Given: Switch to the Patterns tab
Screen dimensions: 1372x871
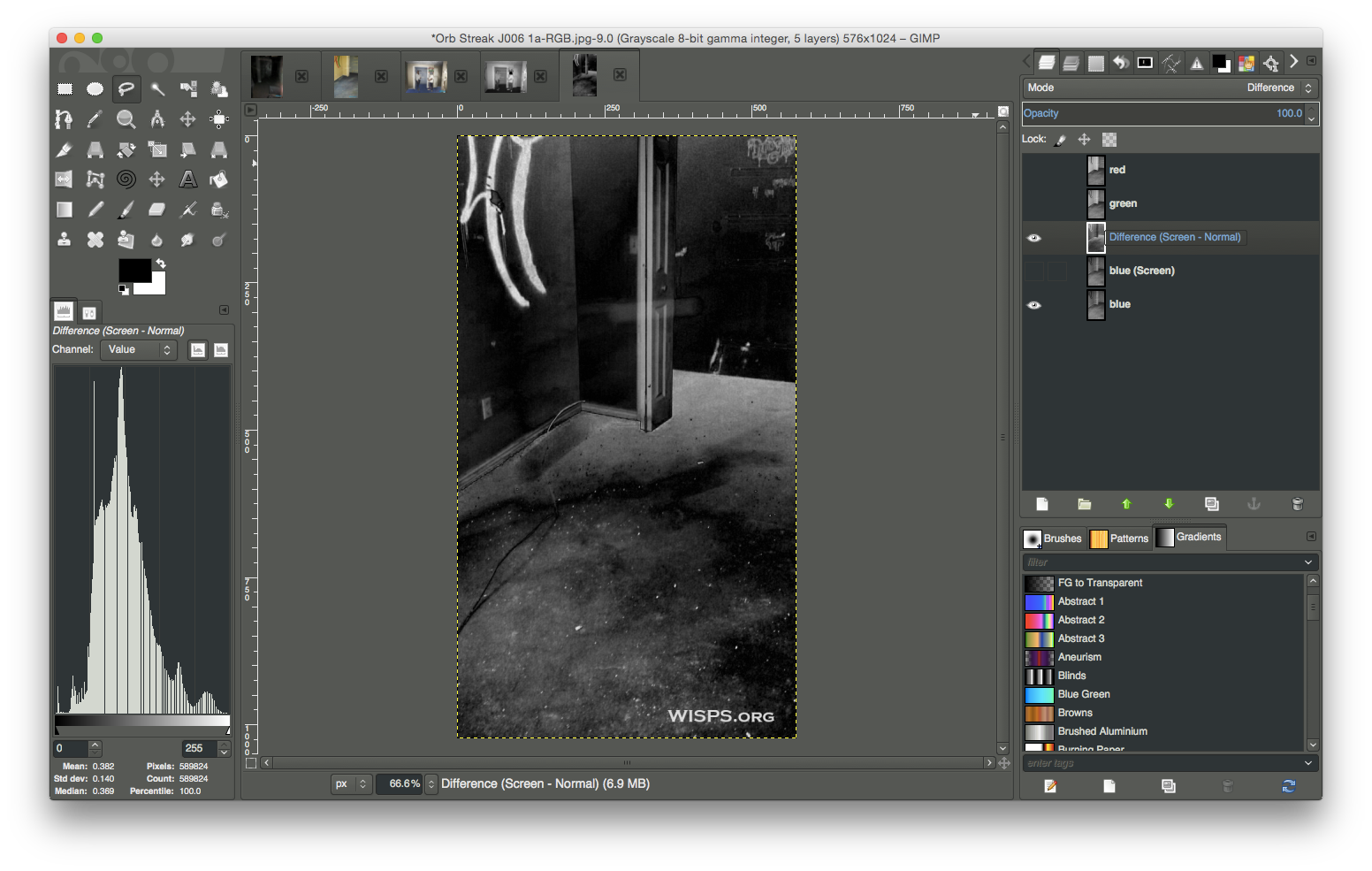Looking at the screenshot, I should (x=1120, y=539).
